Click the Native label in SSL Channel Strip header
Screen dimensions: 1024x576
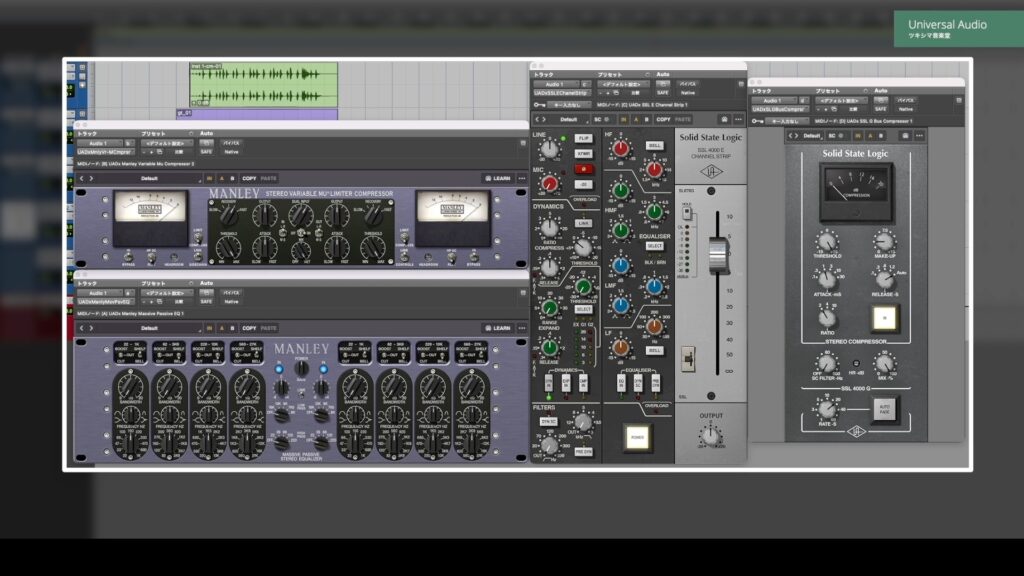coord(688,94)
